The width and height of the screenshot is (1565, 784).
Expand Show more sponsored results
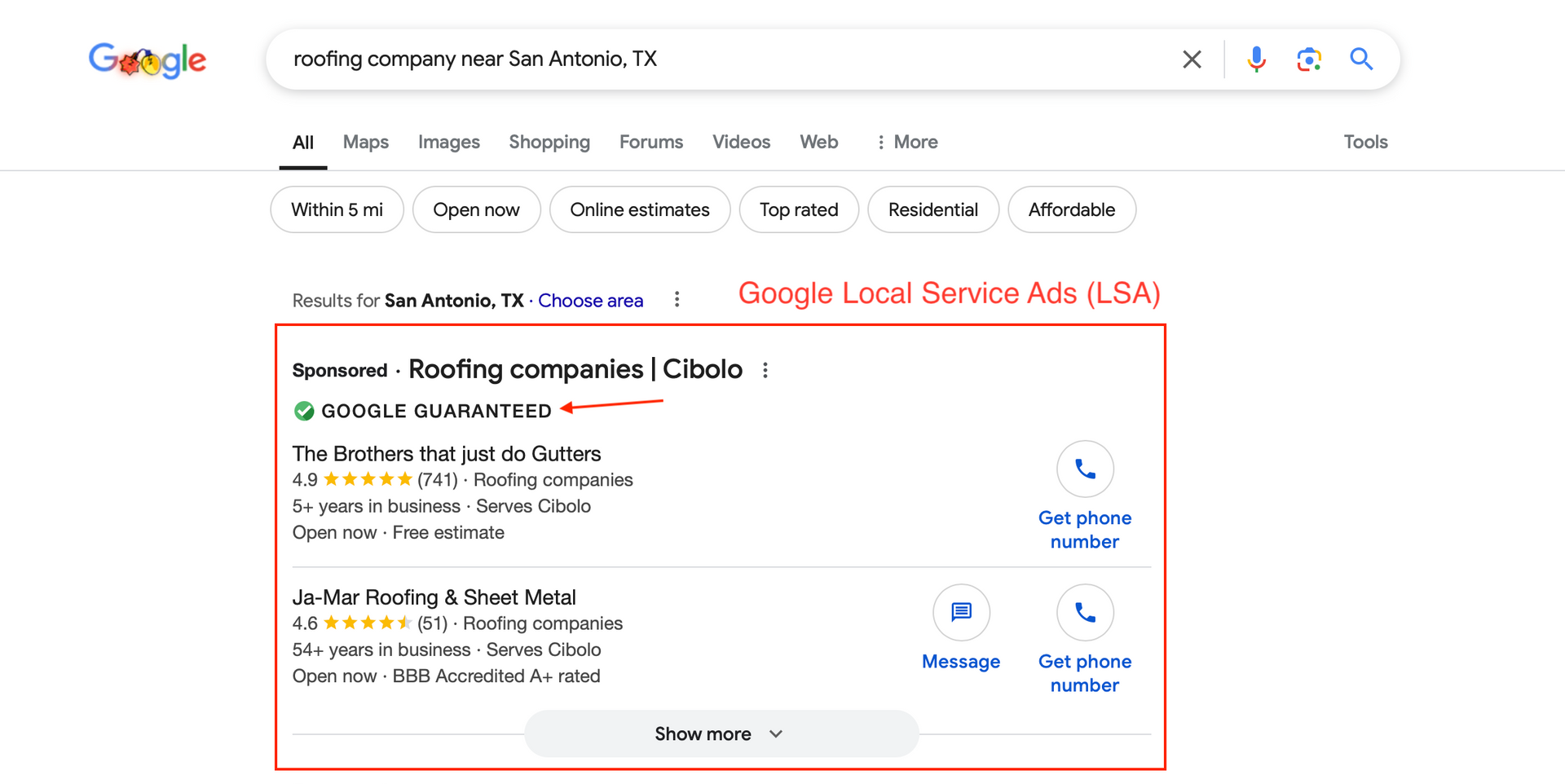pos(720,733)
